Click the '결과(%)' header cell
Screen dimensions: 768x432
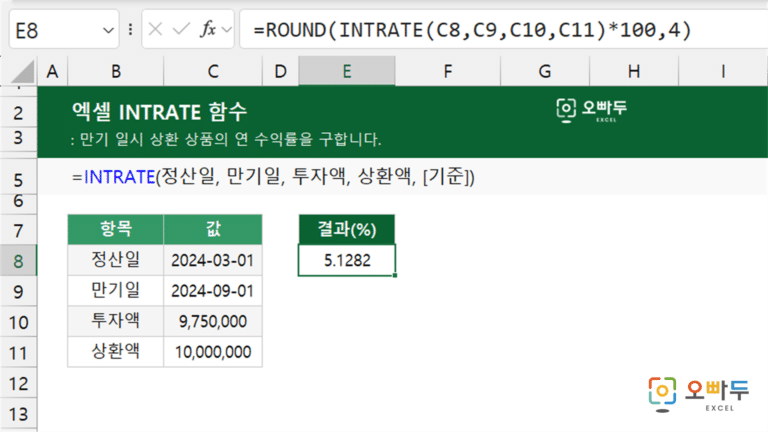point(347,229)
